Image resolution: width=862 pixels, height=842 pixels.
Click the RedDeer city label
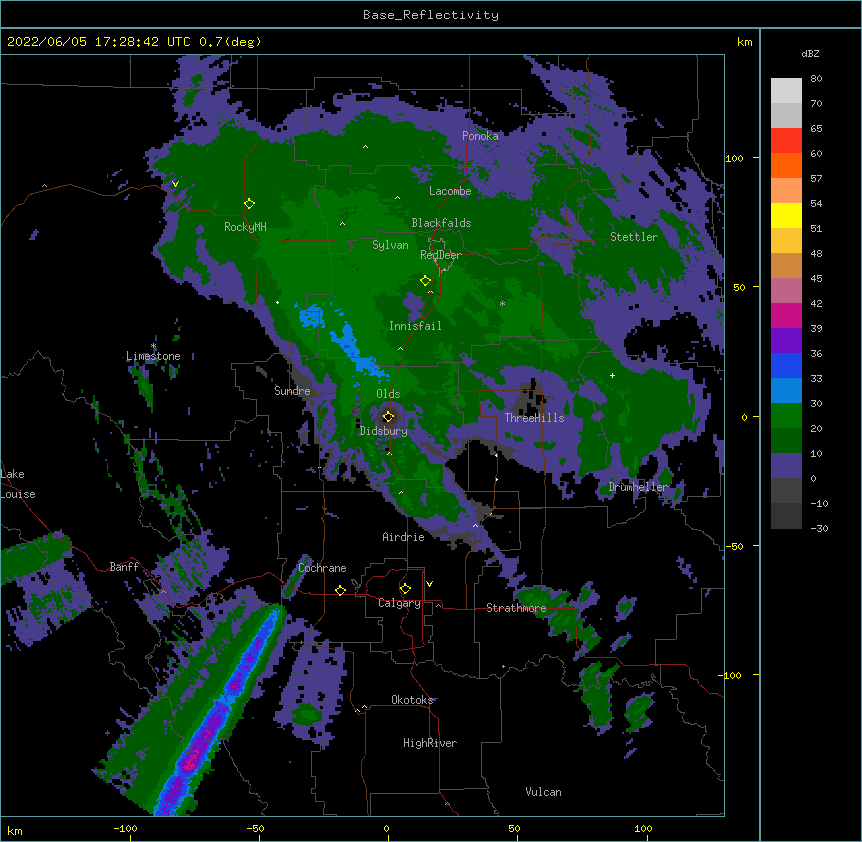[x=441, y=255]
